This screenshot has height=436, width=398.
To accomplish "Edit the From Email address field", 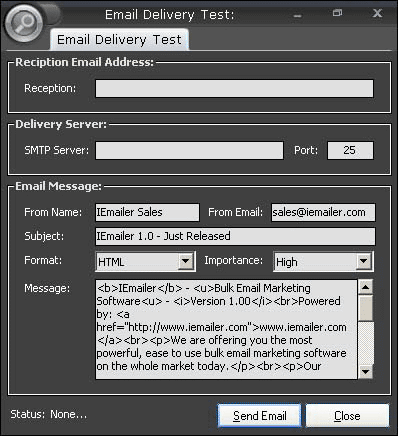I will (x=323, y=212).
